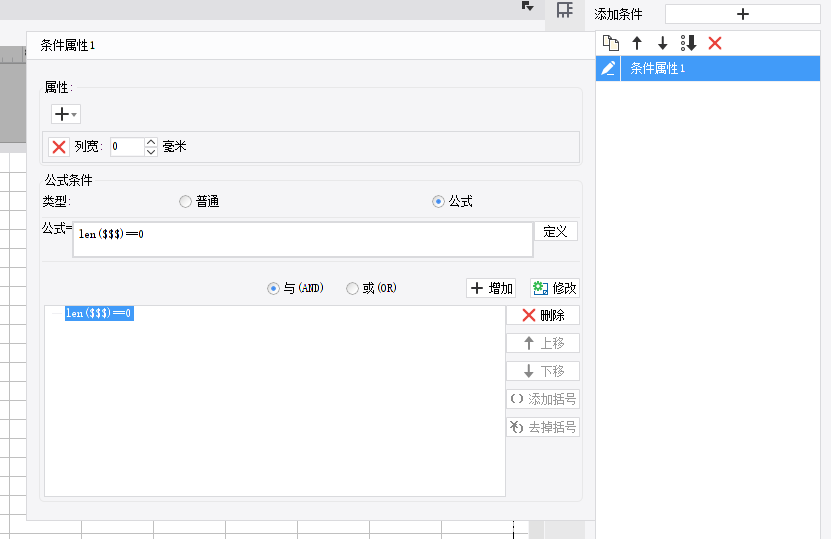Increase column width with up stepper arrow
Viewport: 831px width, 539px height.
pos(151,142)
